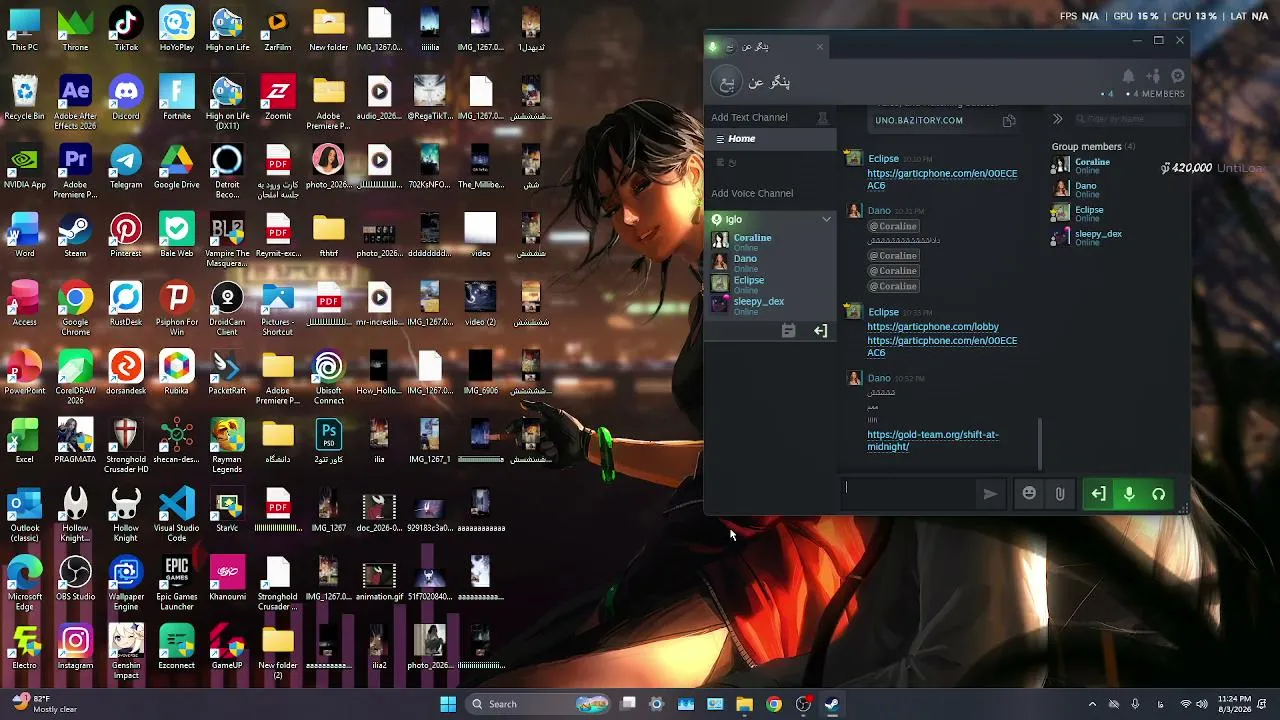This screenshot has height=720, width=1280.
Task: Open Fortnite desktop shortcut
Action: point(177,98)
